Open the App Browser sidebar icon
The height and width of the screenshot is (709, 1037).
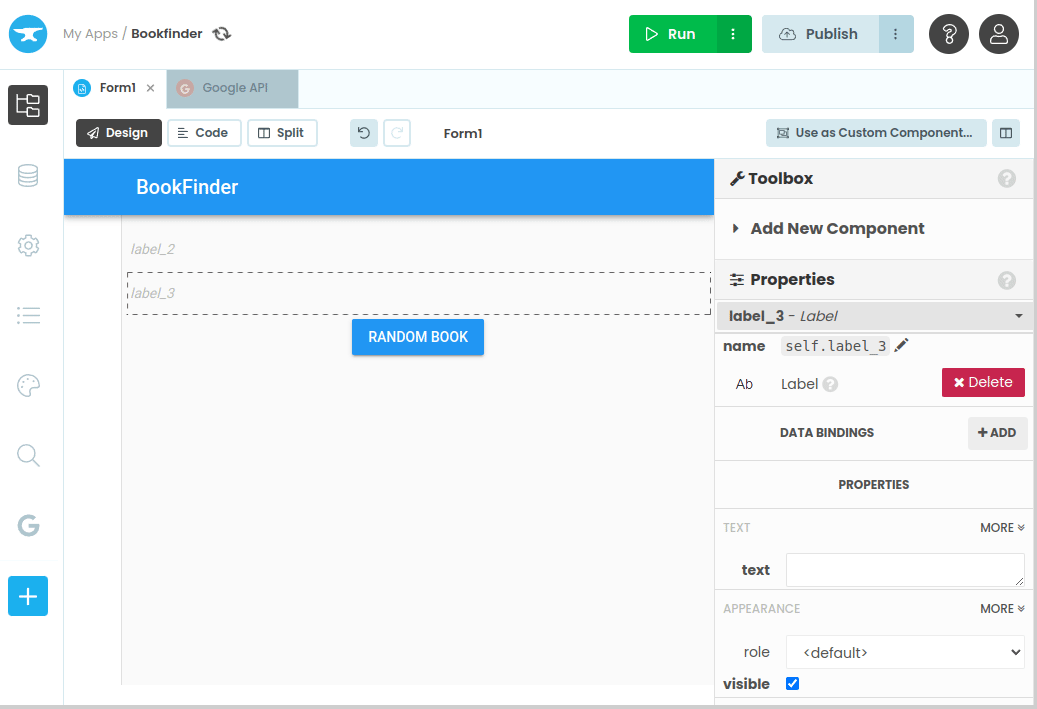click(x=28, y=105)
